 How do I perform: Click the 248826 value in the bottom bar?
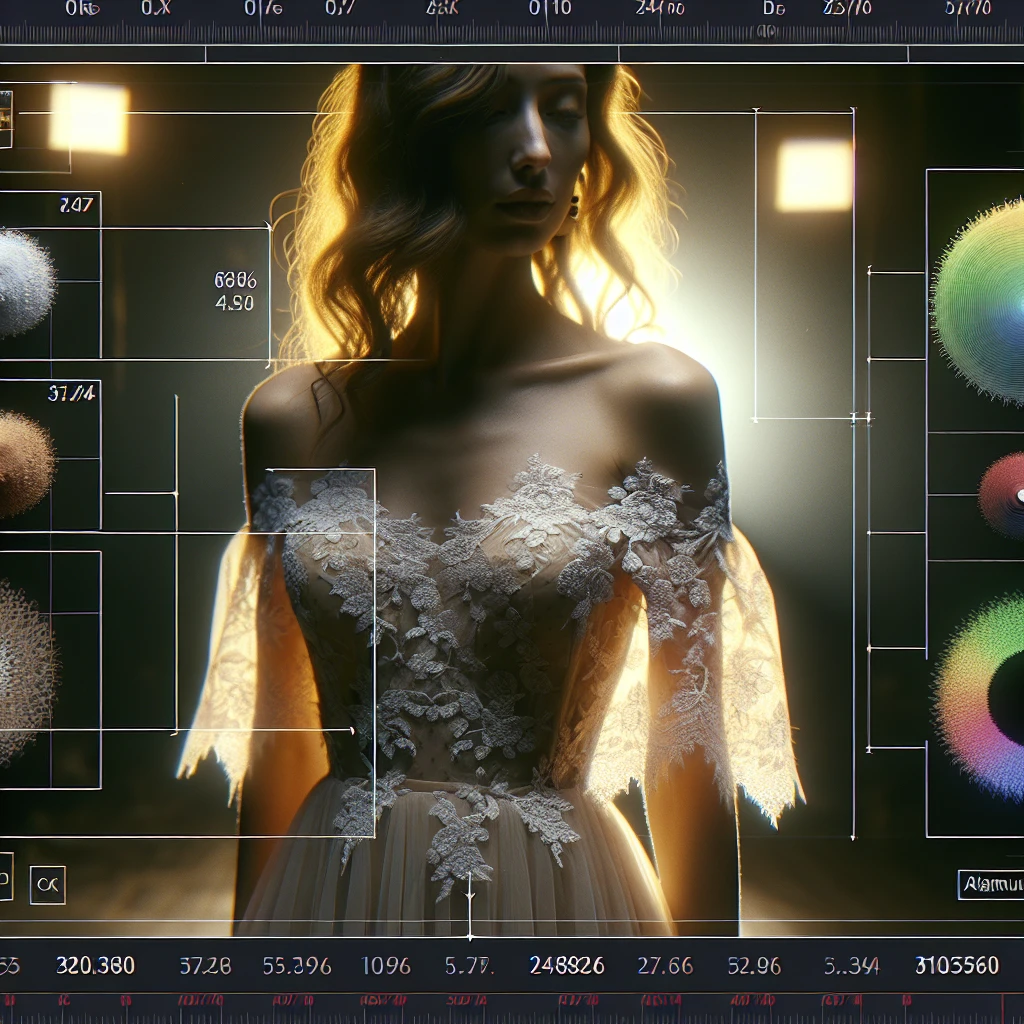coord(566,965)
